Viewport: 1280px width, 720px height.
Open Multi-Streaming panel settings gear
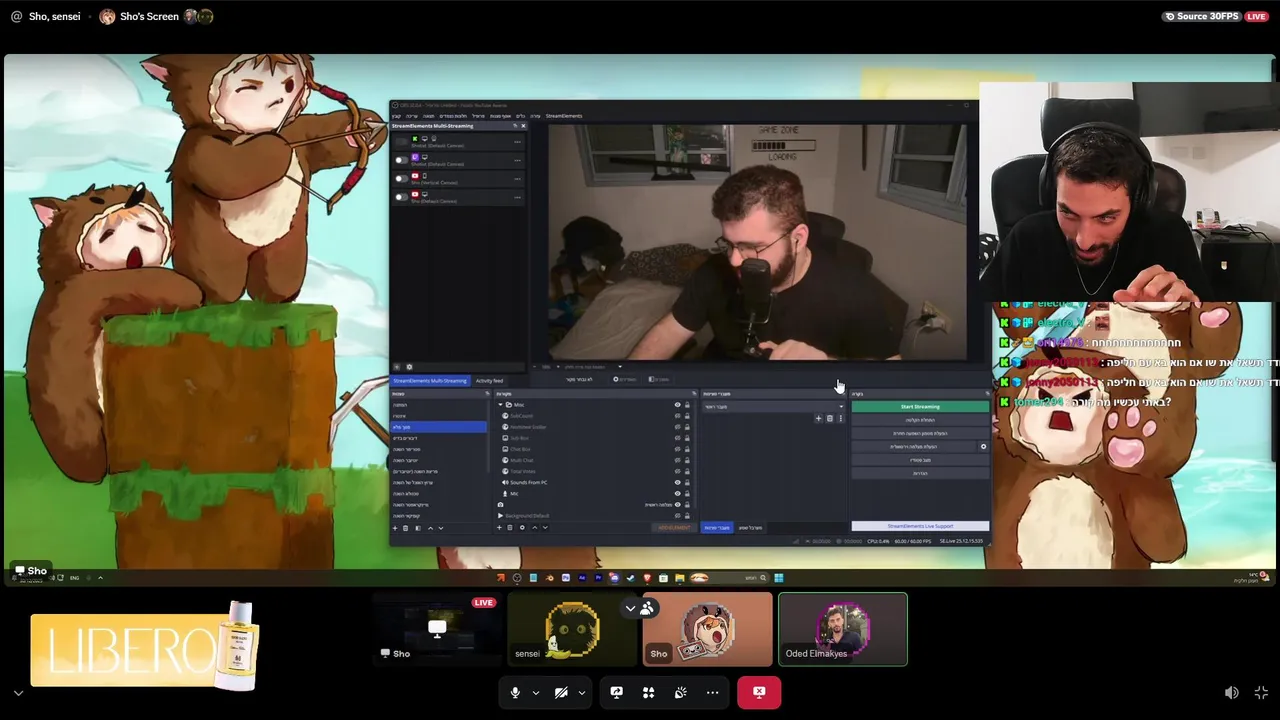pos(409,367)
